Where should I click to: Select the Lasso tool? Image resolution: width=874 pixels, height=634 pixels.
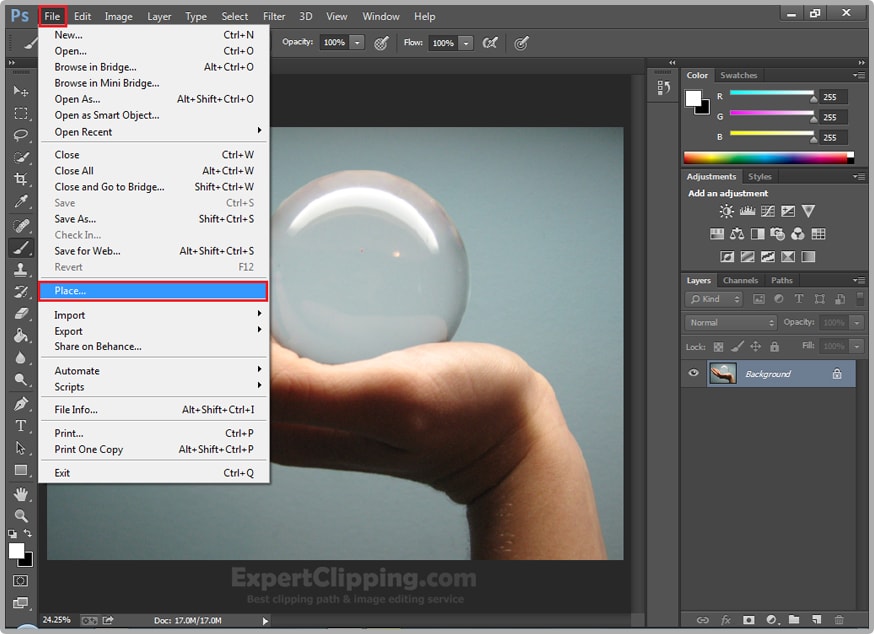[21, 135]
